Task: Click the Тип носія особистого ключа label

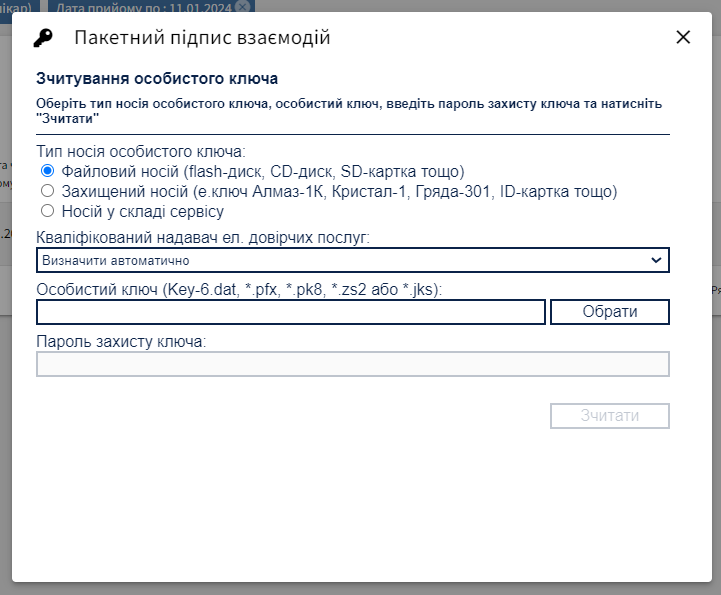Action: (x=140, y=152)
